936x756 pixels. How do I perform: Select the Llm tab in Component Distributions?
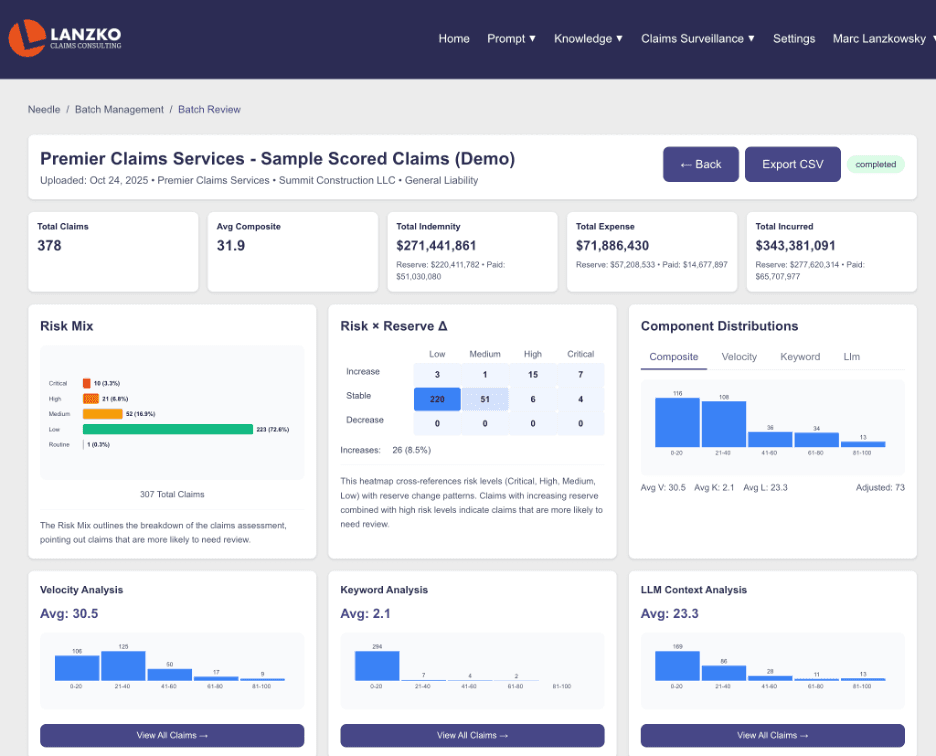(x=855, y=356)
